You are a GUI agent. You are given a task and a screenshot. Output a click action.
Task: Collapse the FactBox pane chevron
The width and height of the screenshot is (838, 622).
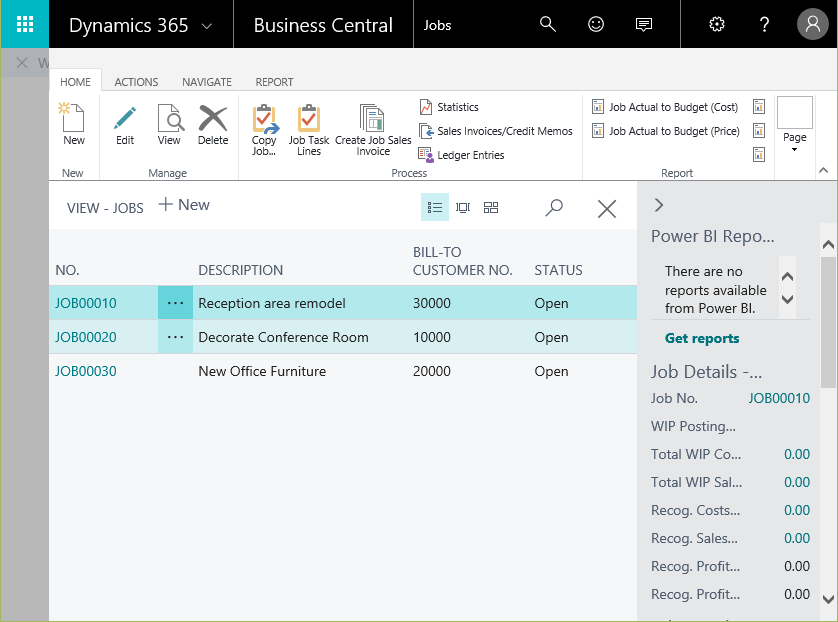[658, 205]
